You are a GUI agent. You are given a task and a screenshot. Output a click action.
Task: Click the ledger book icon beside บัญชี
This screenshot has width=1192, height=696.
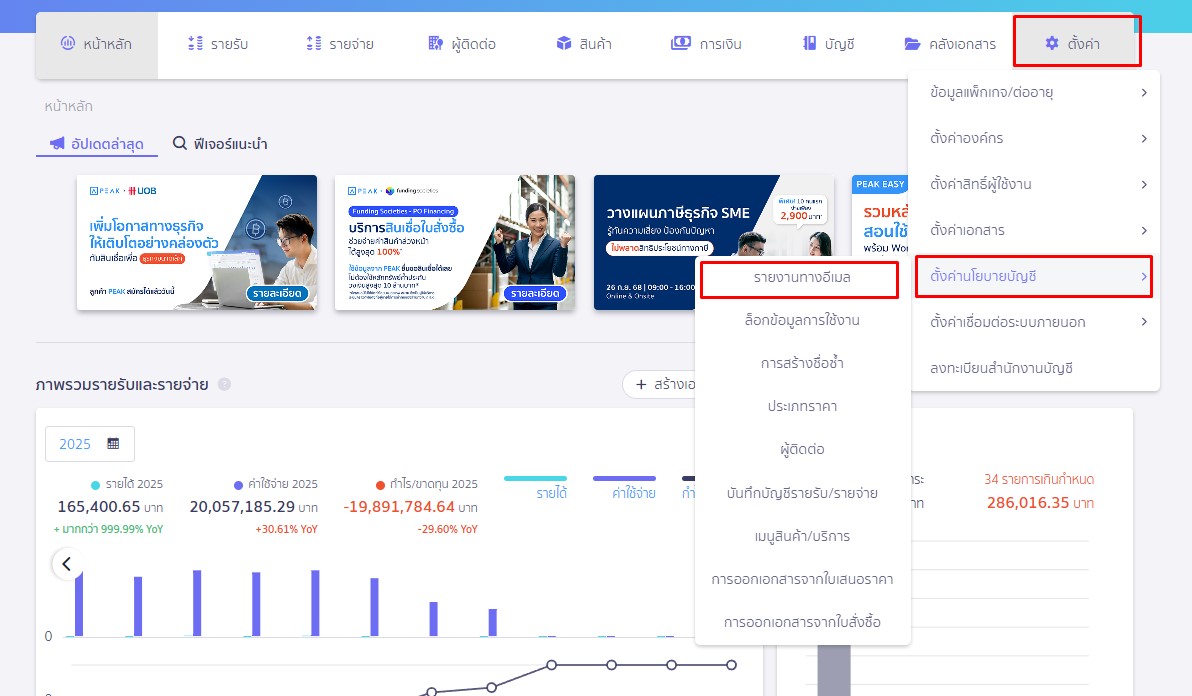810,43
